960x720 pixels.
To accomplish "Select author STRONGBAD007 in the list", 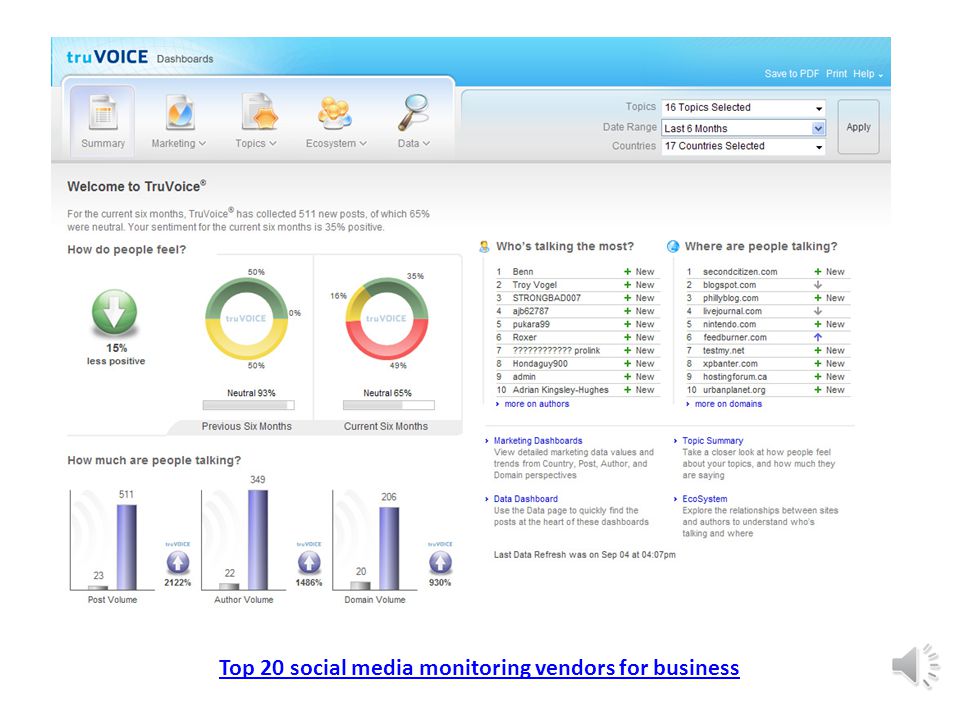I will [x=547, y=298].
